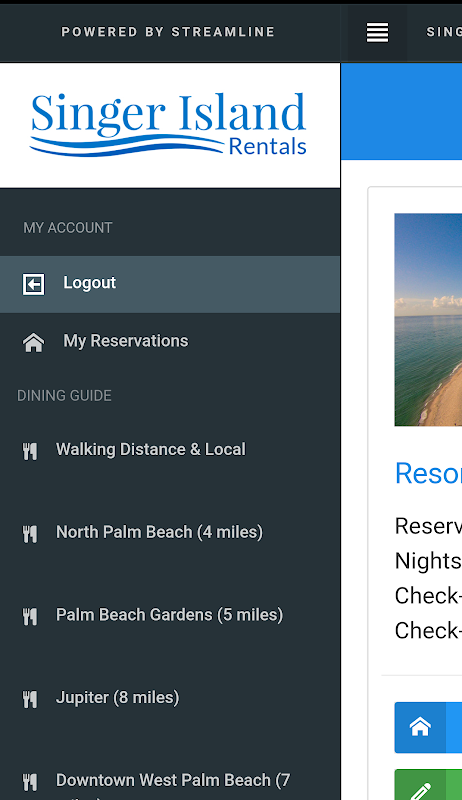Open My Reservations menu item
The height and width of the screenshot is (800, 462).
[170, 341]
